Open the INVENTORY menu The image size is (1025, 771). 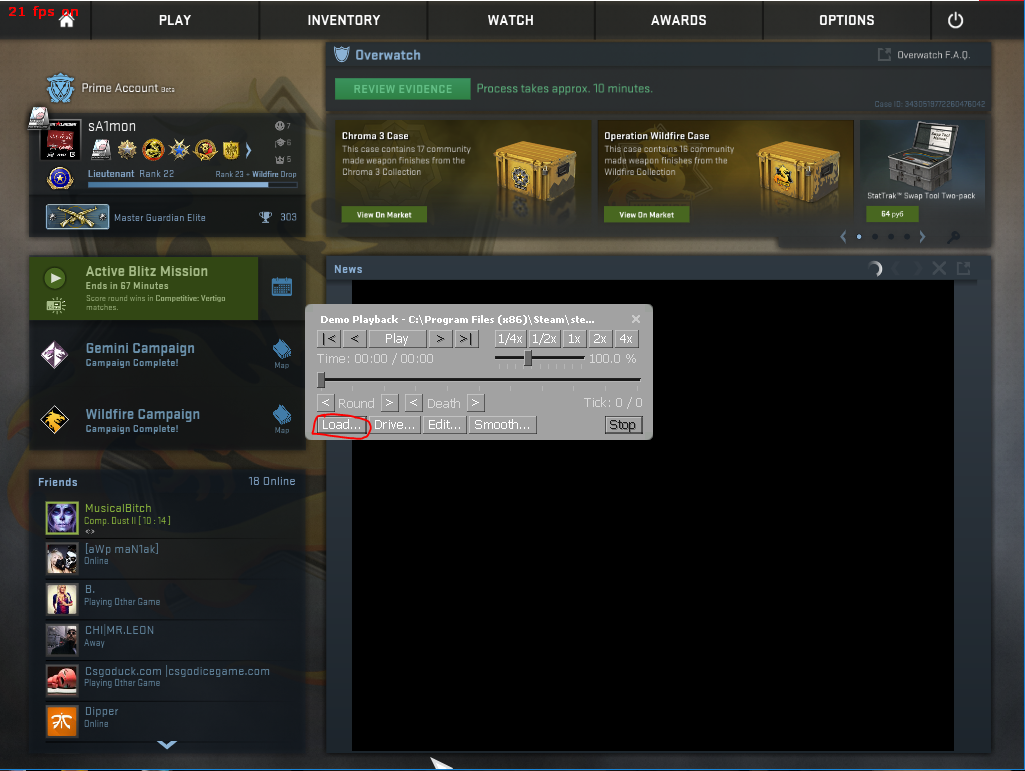tap(344, 20)
